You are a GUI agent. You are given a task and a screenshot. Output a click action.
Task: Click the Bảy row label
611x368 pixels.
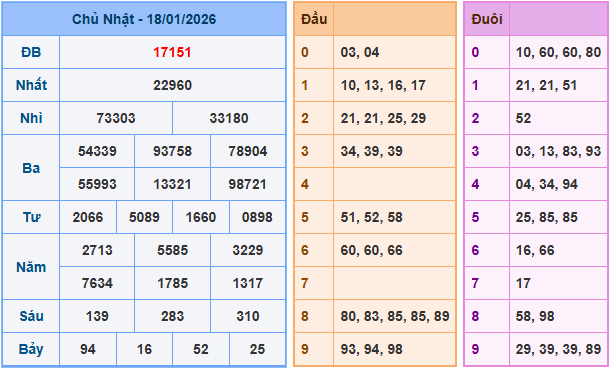tap(31, 349)
